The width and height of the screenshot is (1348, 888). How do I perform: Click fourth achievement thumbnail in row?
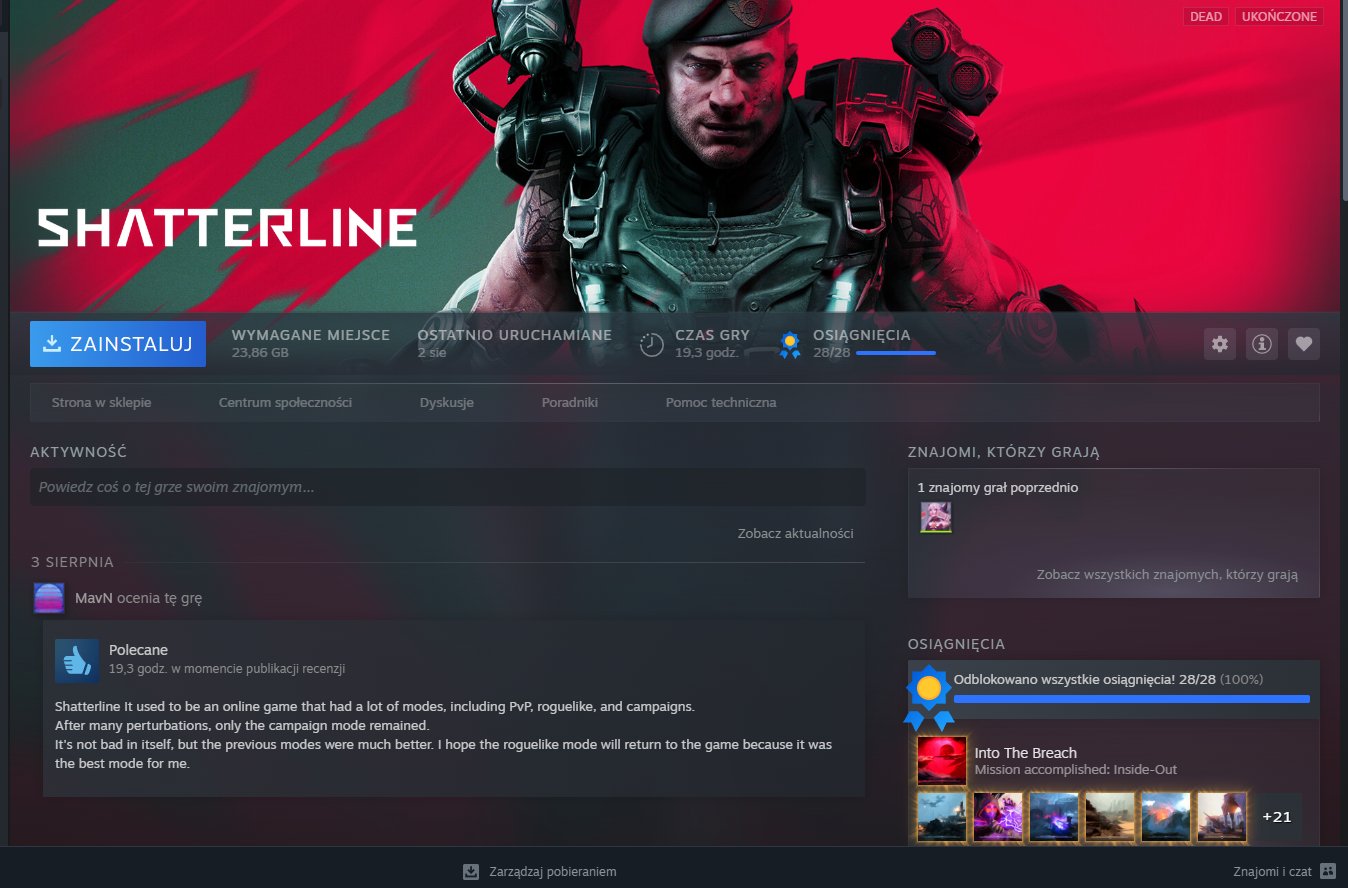[x=1110, y=816]
